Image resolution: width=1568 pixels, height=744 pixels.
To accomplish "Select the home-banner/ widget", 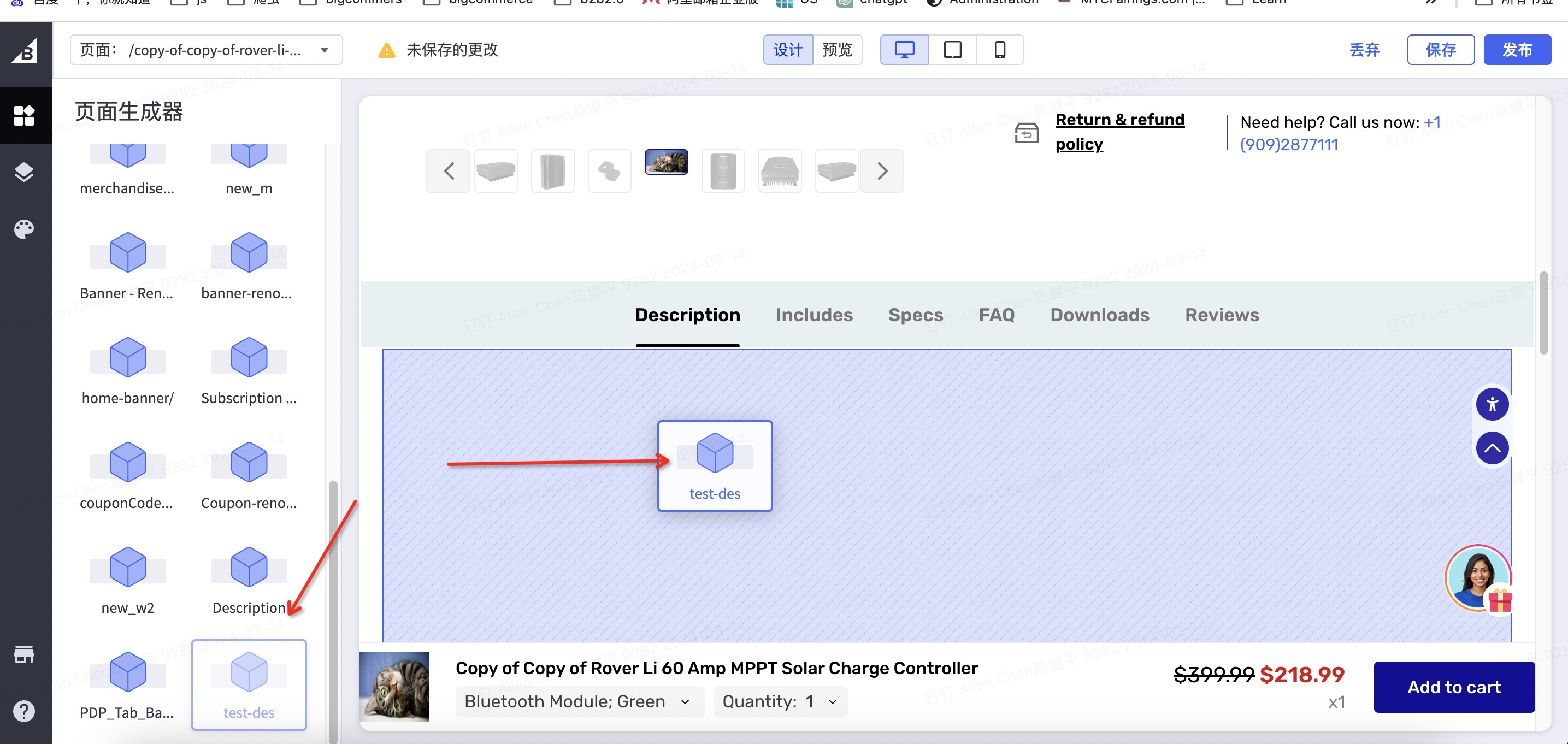I will click(127, 370).
